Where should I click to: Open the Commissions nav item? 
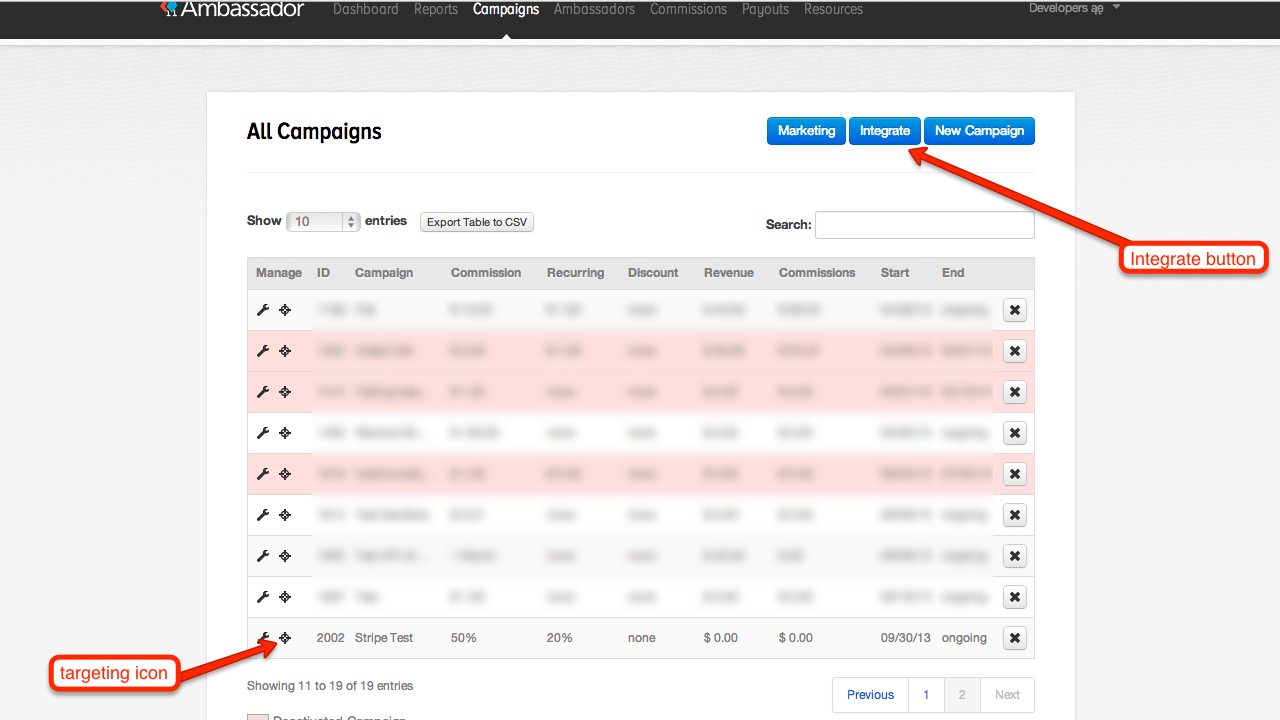(x=688, y=9)
